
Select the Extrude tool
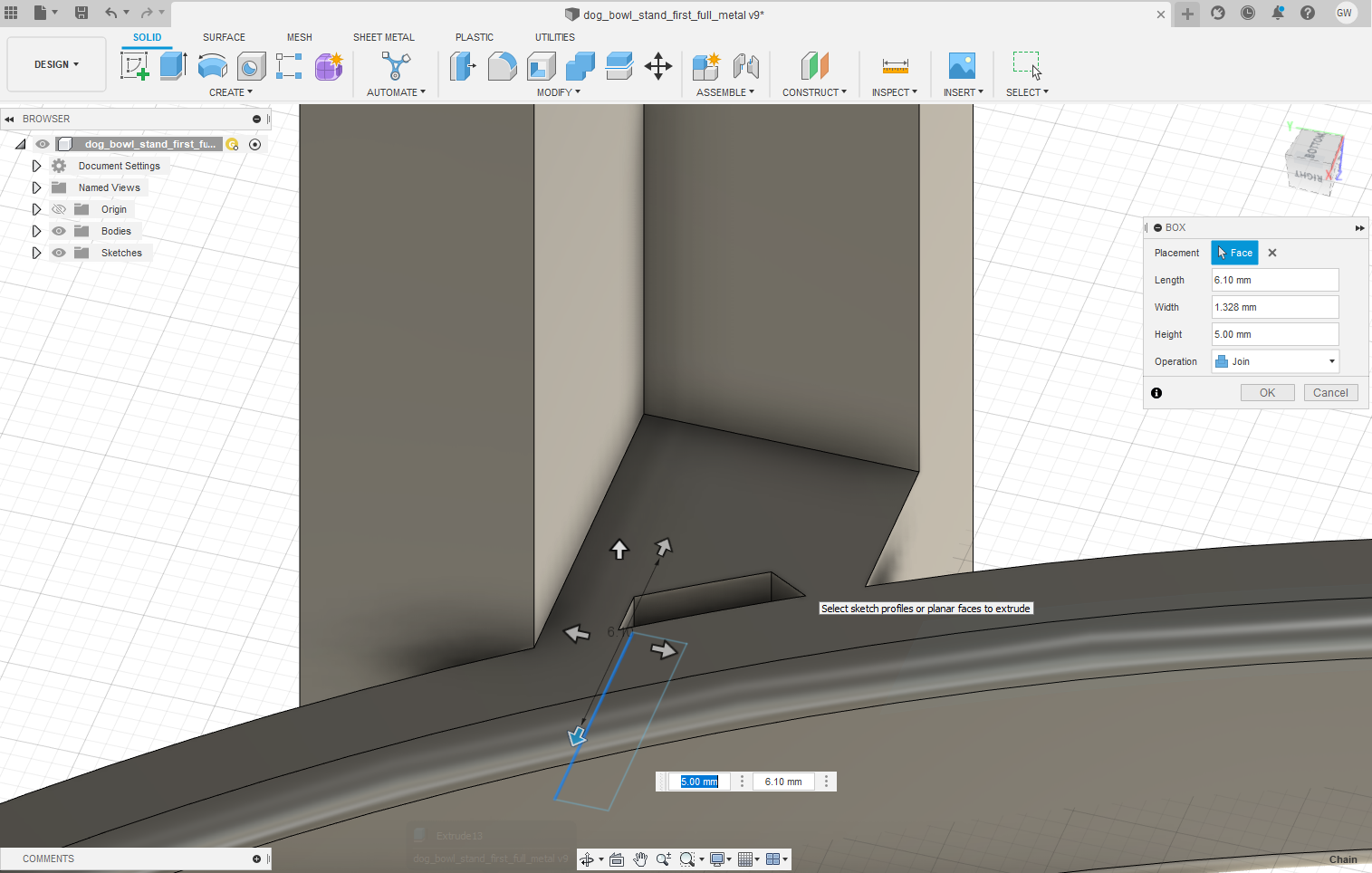point(173,66)
